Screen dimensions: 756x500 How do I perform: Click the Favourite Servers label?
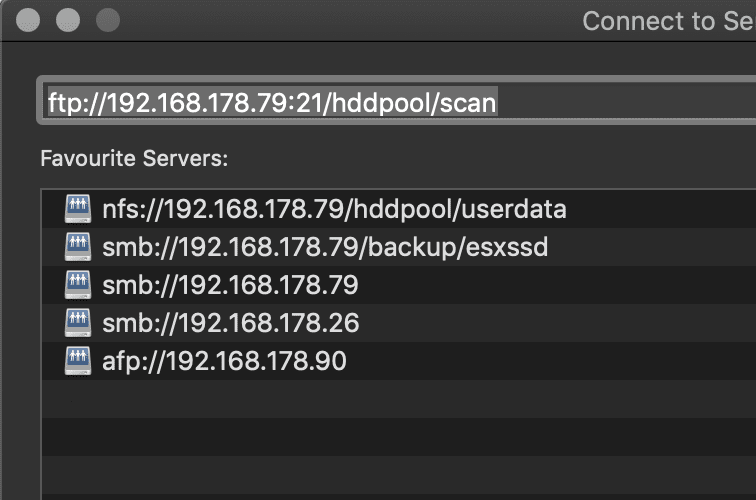pos(134,158)
